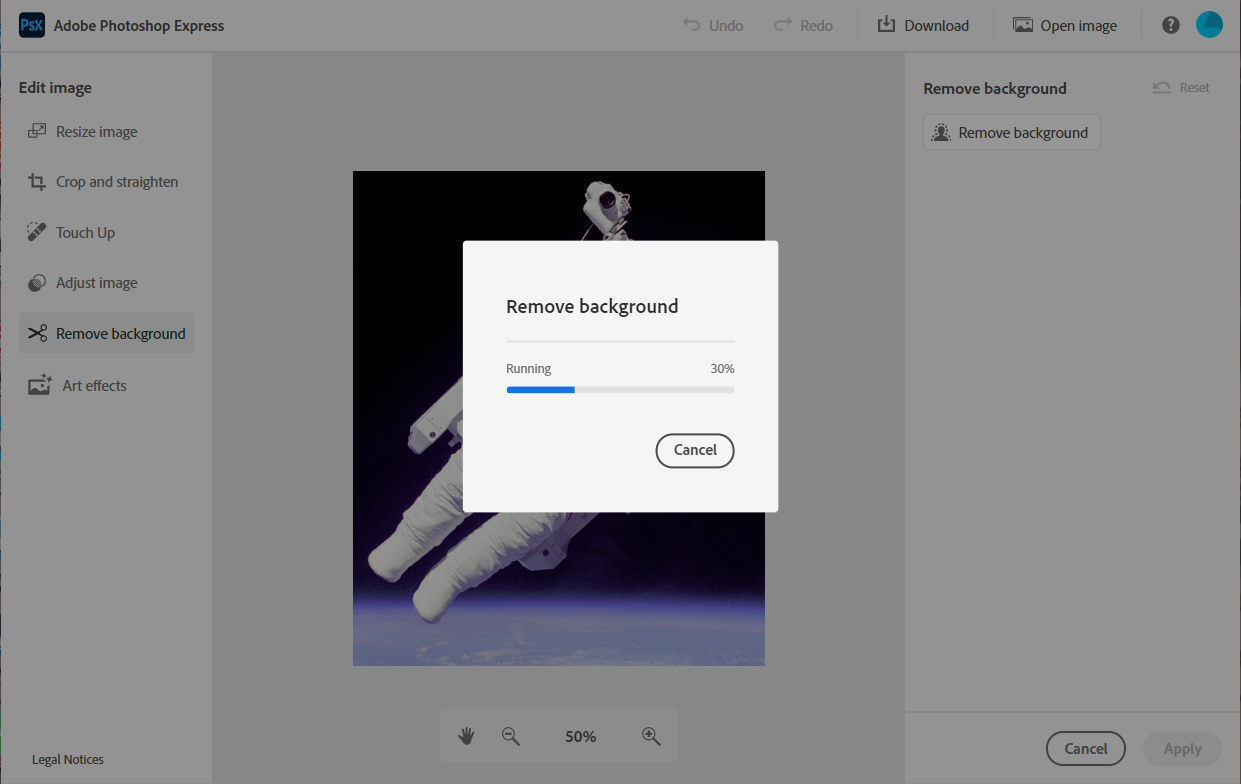
Task: Open the Crop and straighten tool
Action: [x=112, y=181]
